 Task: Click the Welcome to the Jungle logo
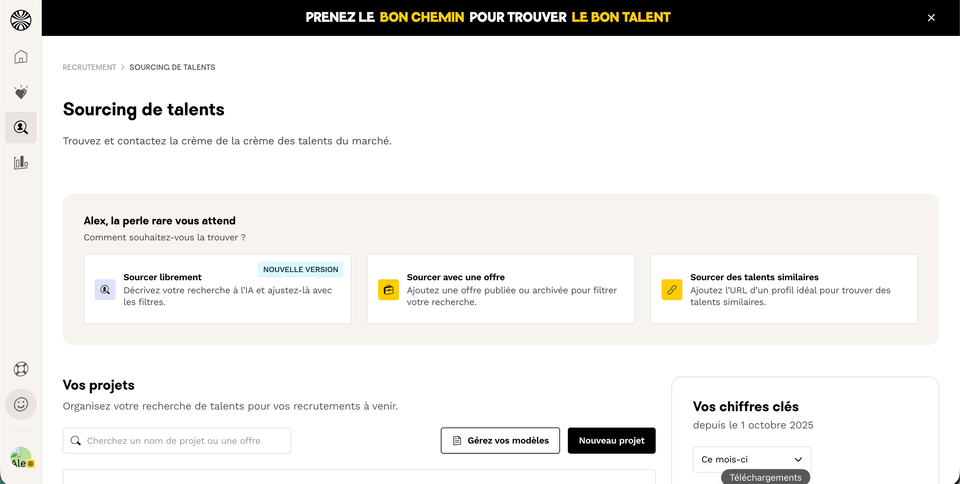21,19
